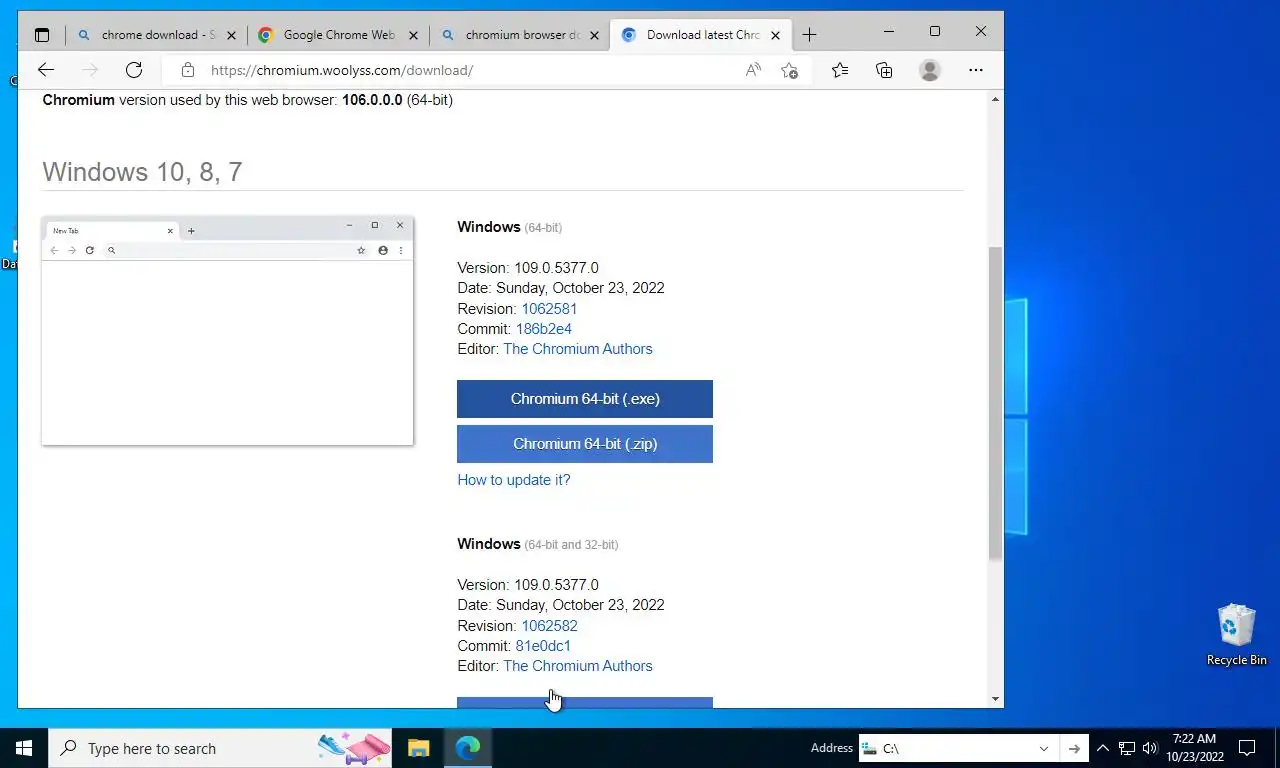
Task: Refresh the current page
Action: point(134,70)
